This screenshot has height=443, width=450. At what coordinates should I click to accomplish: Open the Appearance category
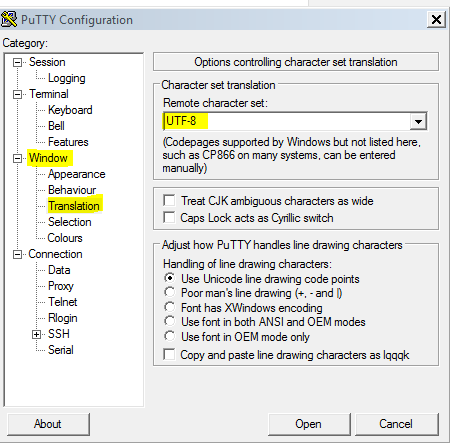point(77,174)
